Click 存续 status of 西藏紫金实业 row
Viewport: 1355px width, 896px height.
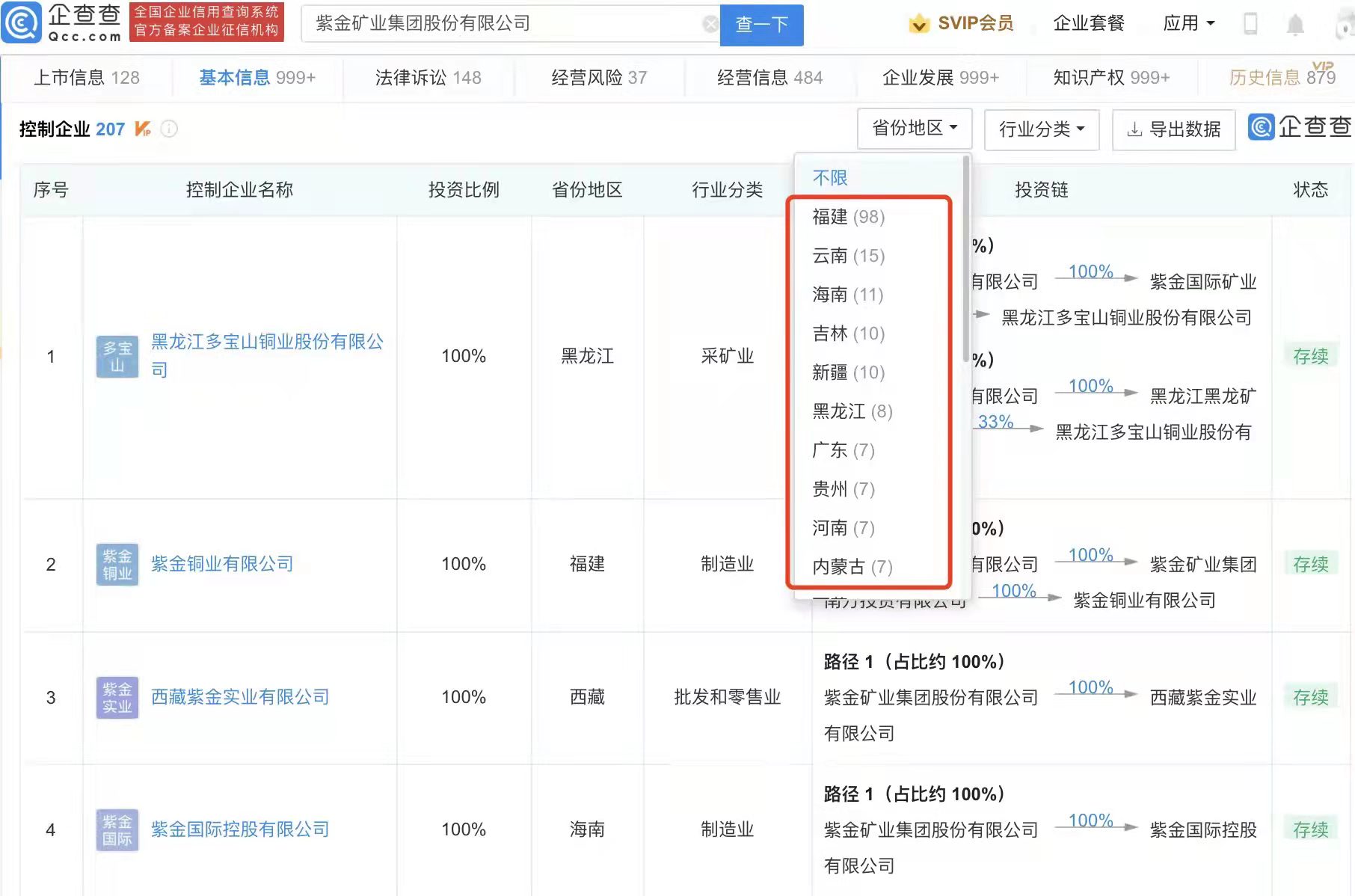pos(1311,697)
